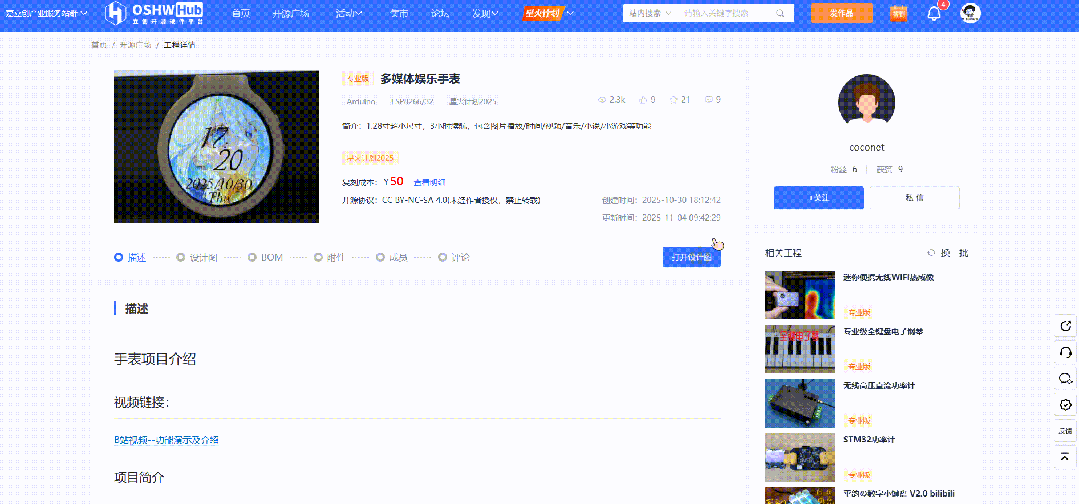Click the 星火计划 banner badge

(543, 13)
